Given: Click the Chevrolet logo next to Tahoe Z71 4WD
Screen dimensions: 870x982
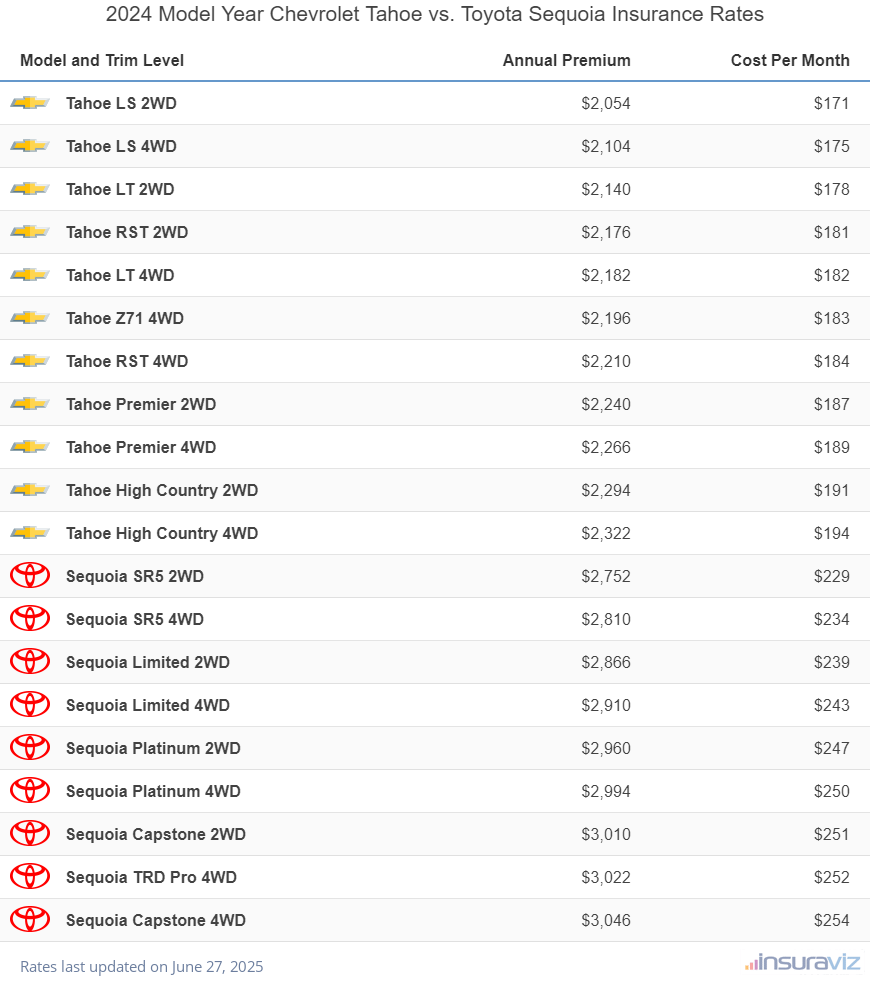Looking at the screenshot, I should click(x=30, y=318).
